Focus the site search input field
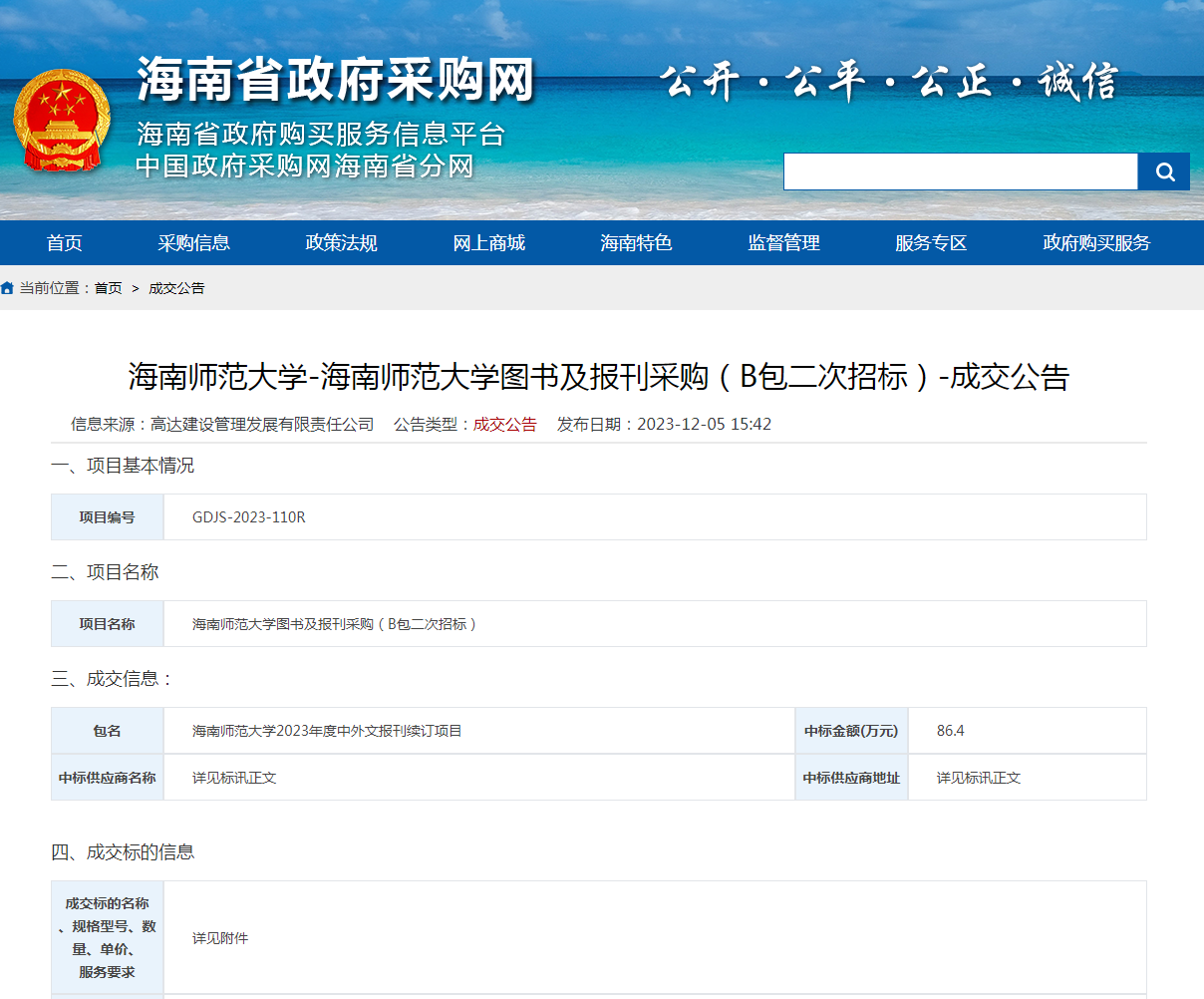This screenshot has width=1204, height=999. [x=961, y=171]
